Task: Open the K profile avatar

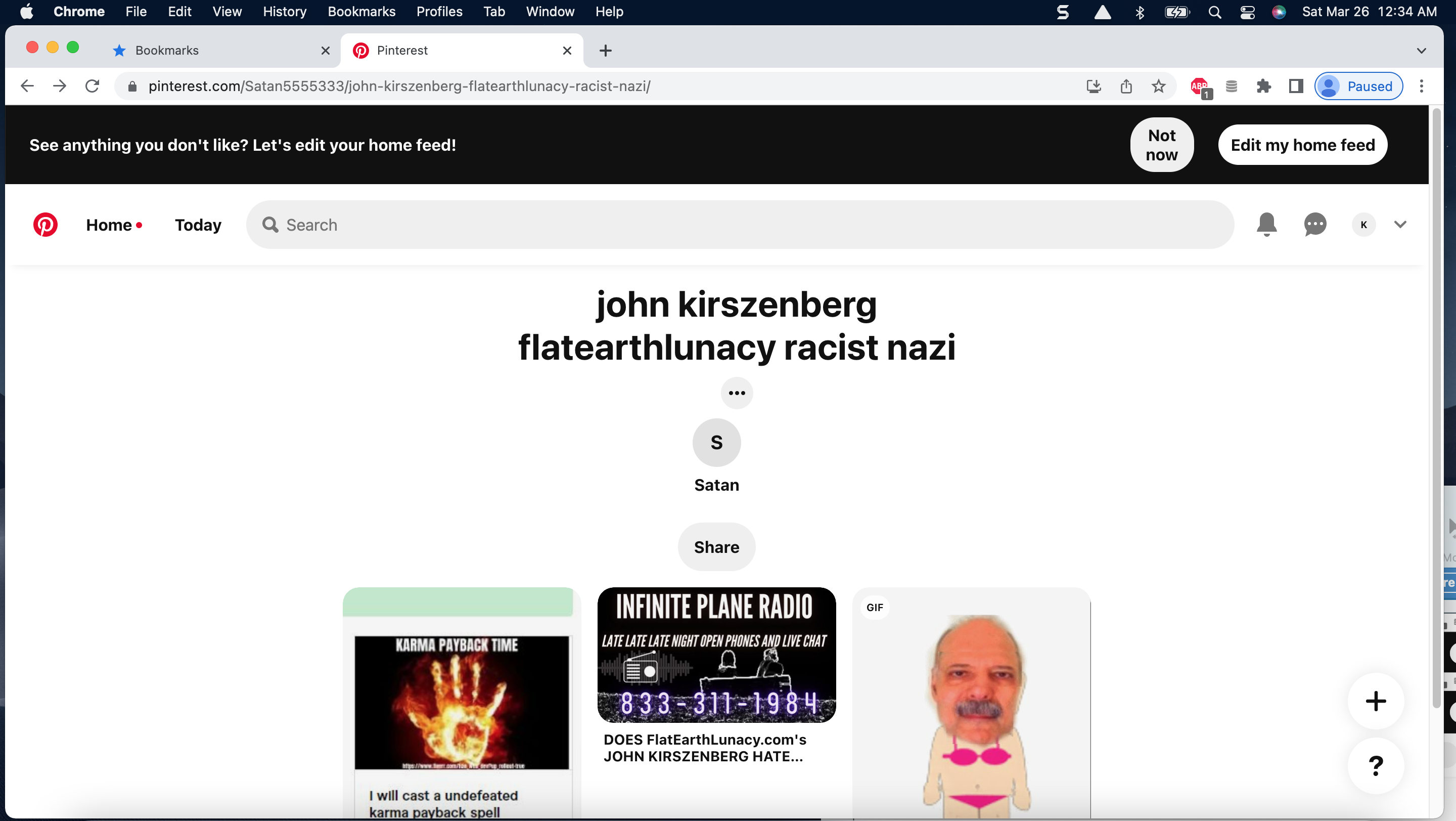Action: point(1363,225)
